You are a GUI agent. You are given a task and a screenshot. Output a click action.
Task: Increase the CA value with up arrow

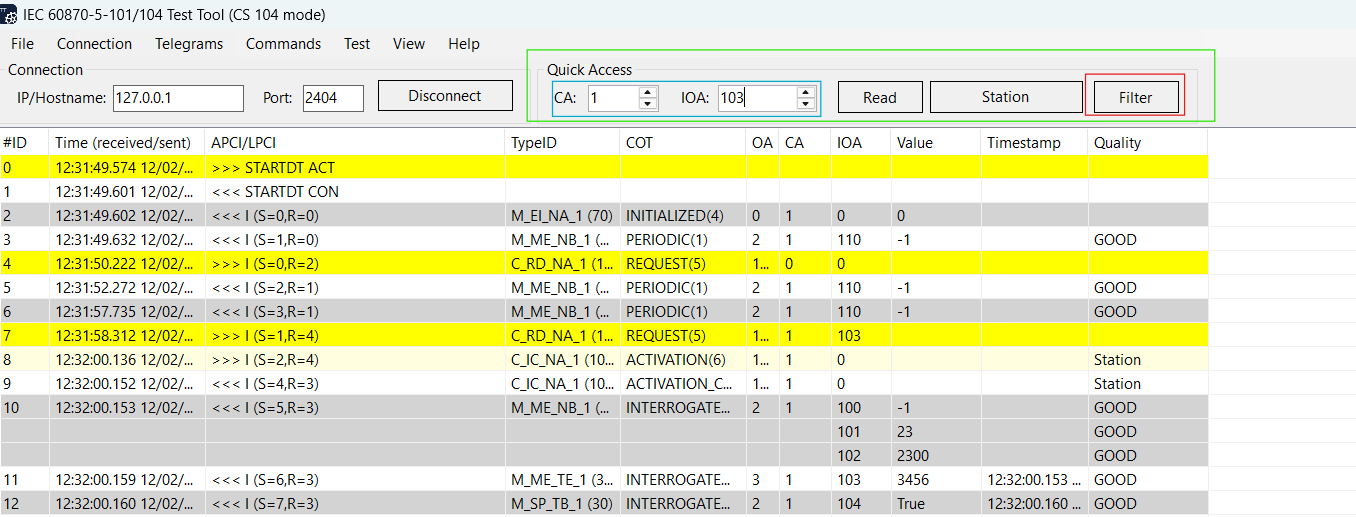tap(648, 92)
